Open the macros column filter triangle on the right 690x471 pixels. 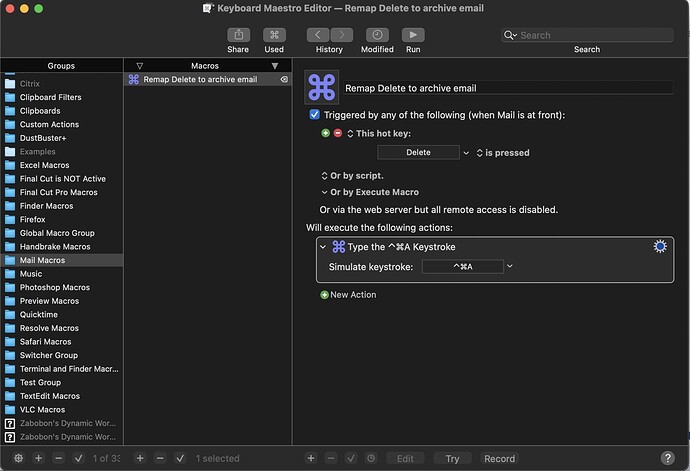275,66
